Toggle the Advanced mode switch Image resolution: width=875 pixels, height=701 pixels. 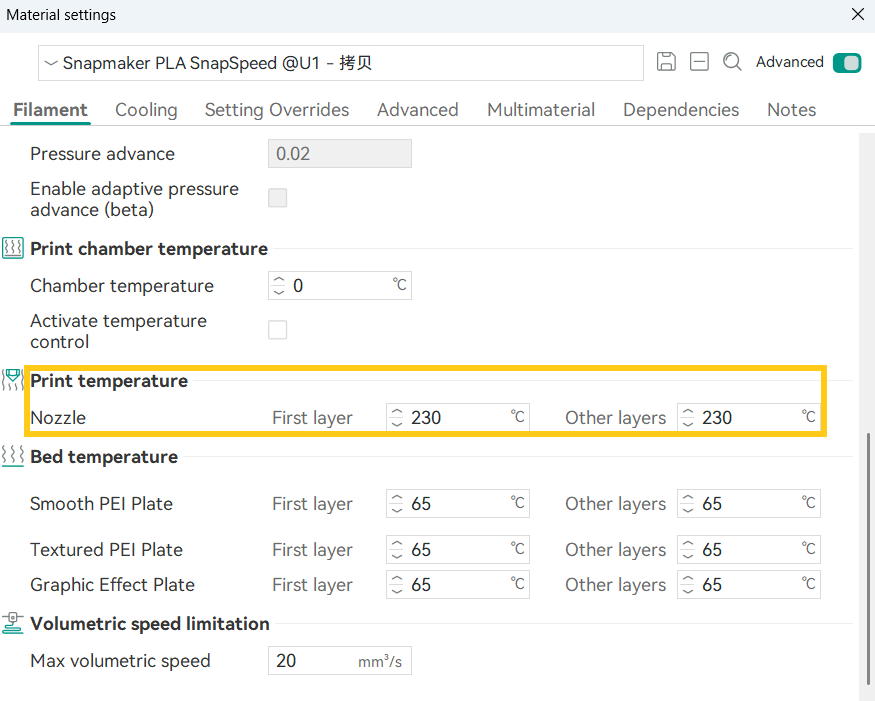coord(847,63)
